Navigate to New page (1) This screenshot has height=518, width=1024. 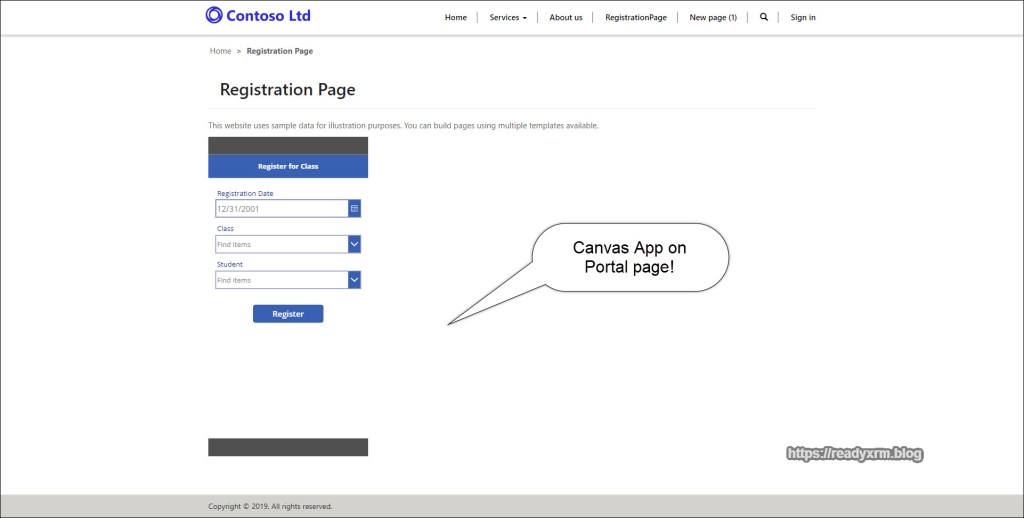[x=713, y=17]
